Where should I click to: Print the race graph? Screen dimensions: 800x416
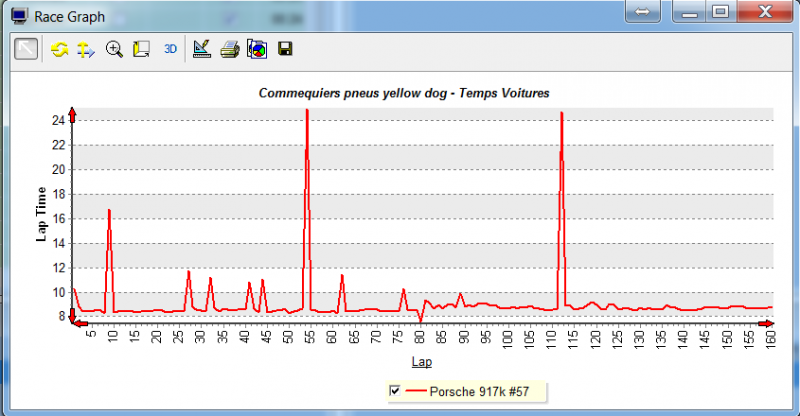click(229, 49)
